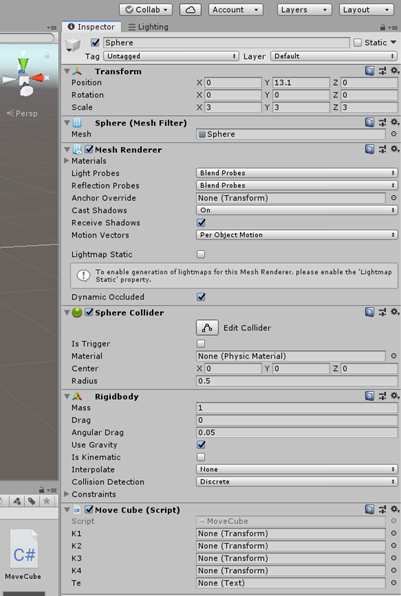This screenshot has height=596, width=401.
Task: Toggle Receive Shadows checkbox
Action: click(201, 222)
